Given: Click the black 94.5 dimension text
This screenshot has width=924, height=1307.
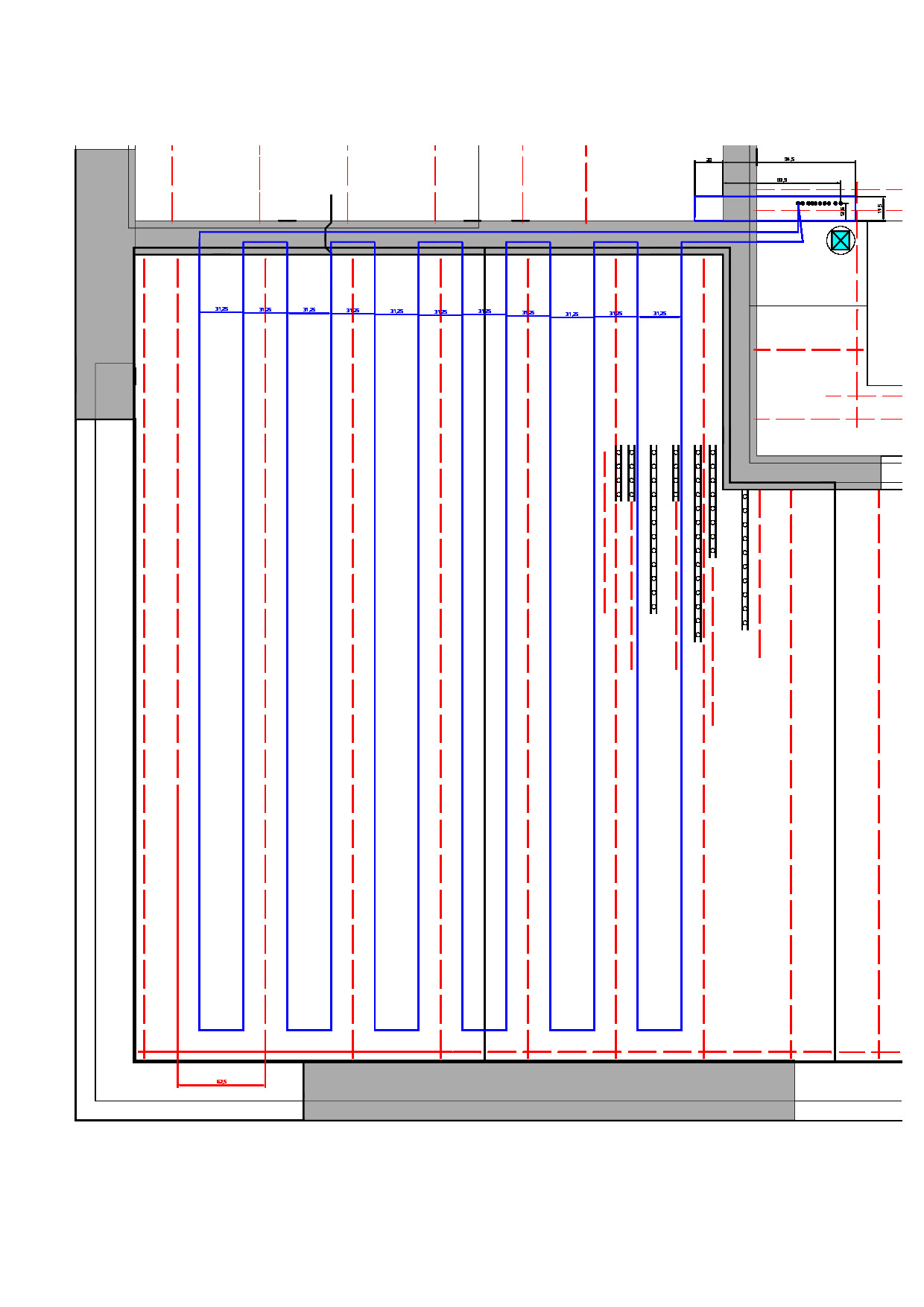Looking at the screenshot, I should [x=789, y=159].
